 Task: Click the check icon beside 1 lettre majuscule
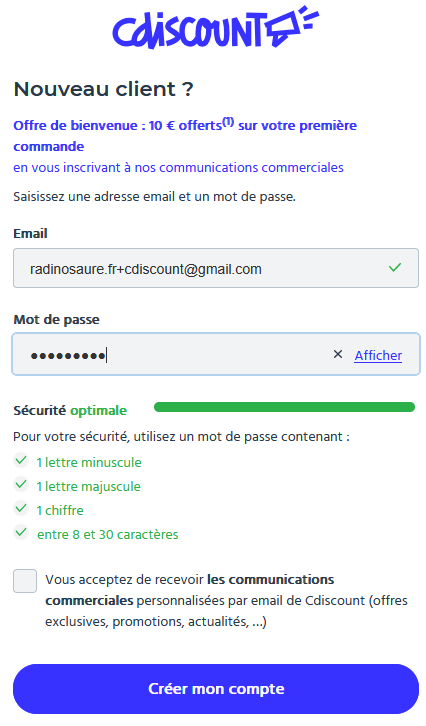click(21, 484)
